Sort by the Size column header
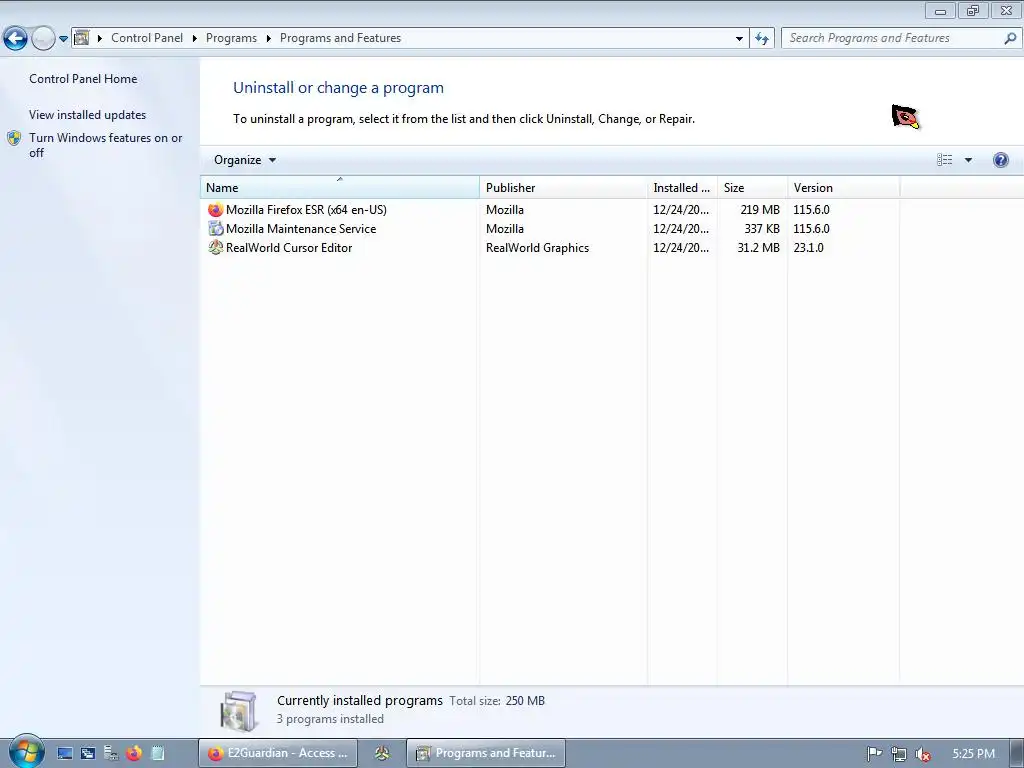The image size is (1024, 768). [752, 187]
